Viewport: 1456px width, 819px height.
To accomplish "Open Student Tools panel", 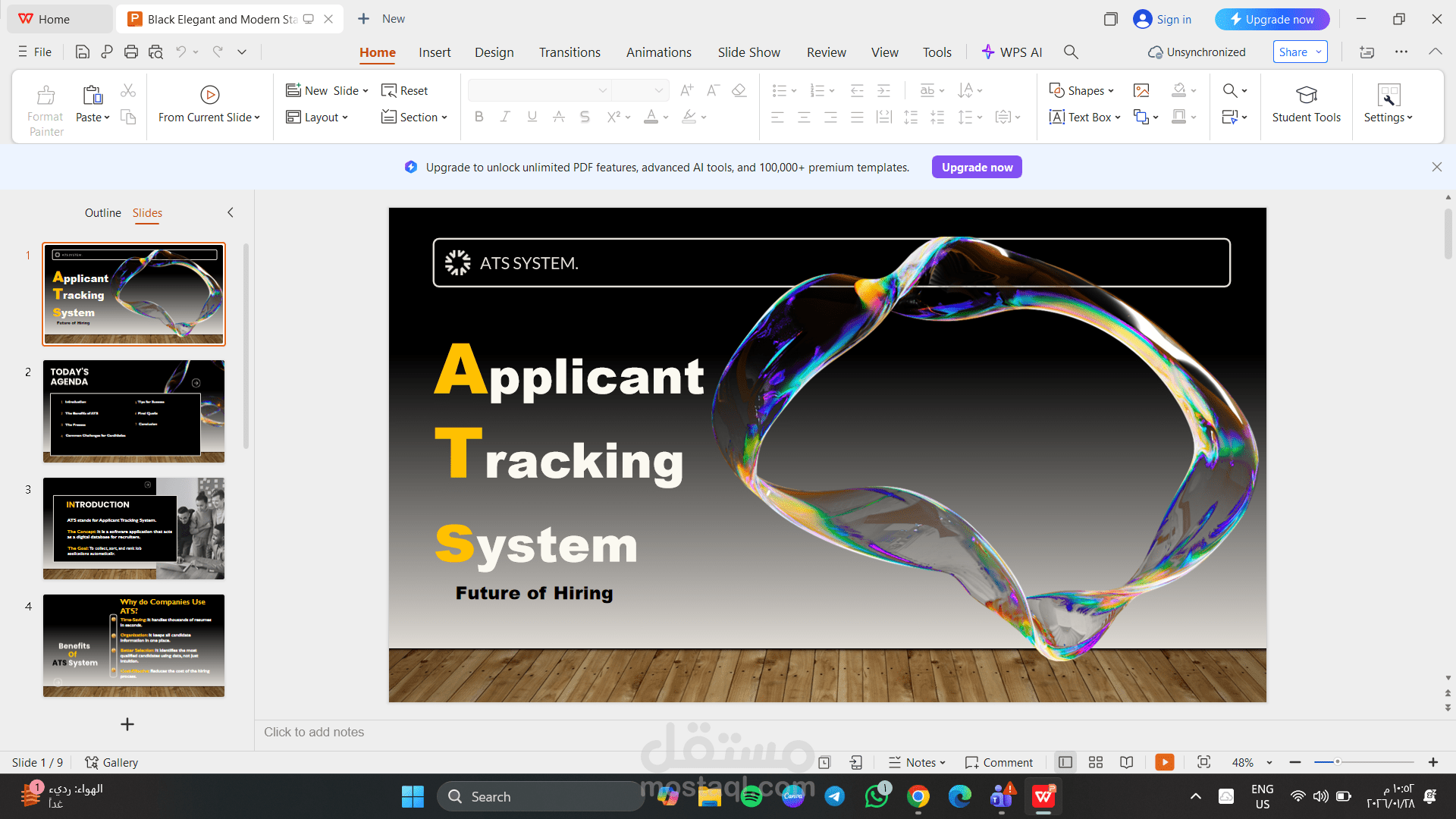I will [1306, 104].
